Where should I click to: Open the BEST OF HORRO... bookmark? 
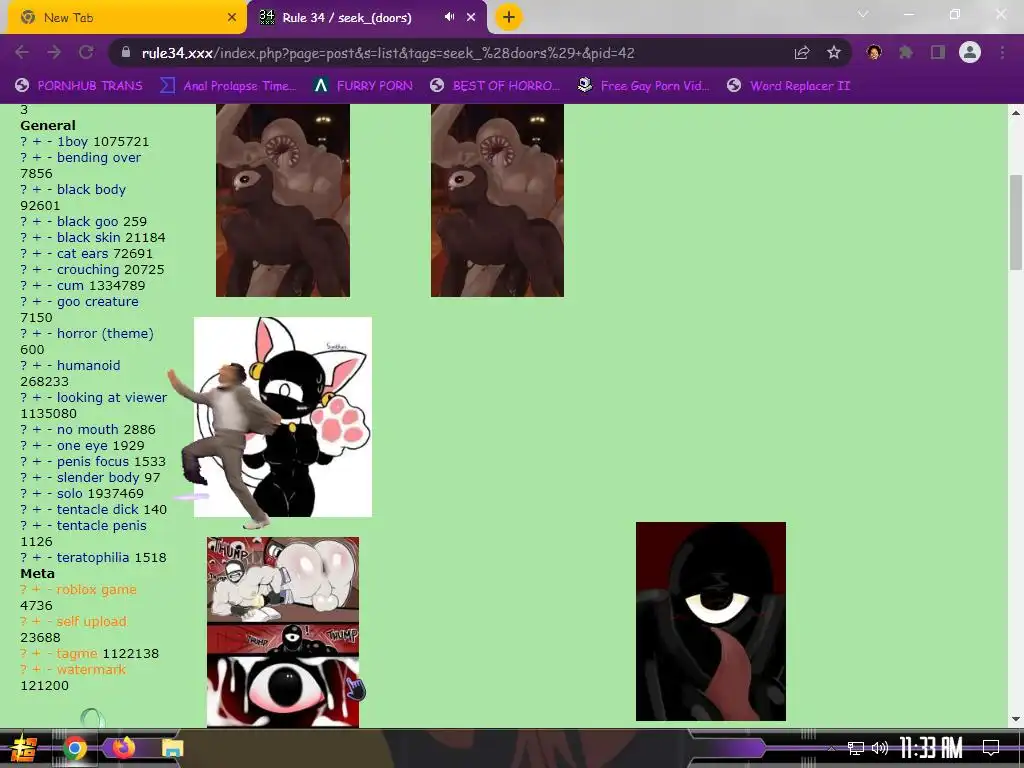click(496, 86)
